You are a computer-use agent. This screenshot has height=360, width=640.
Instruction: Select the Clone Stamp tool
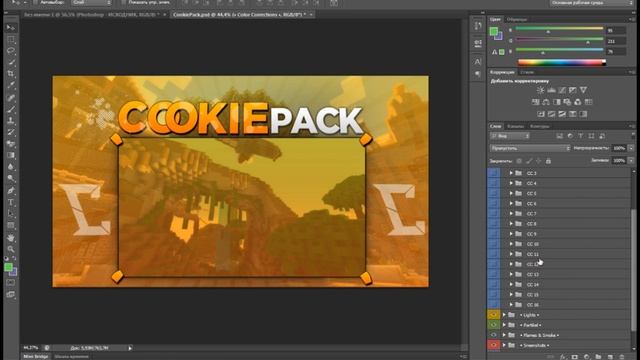point(11,121)
